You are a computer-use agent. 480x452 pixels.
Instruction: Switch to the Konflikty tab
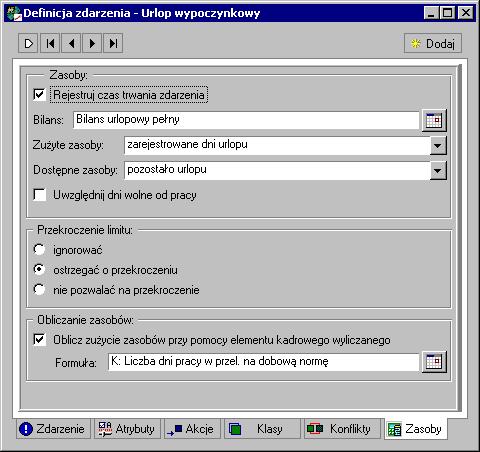tap(342, 429)
